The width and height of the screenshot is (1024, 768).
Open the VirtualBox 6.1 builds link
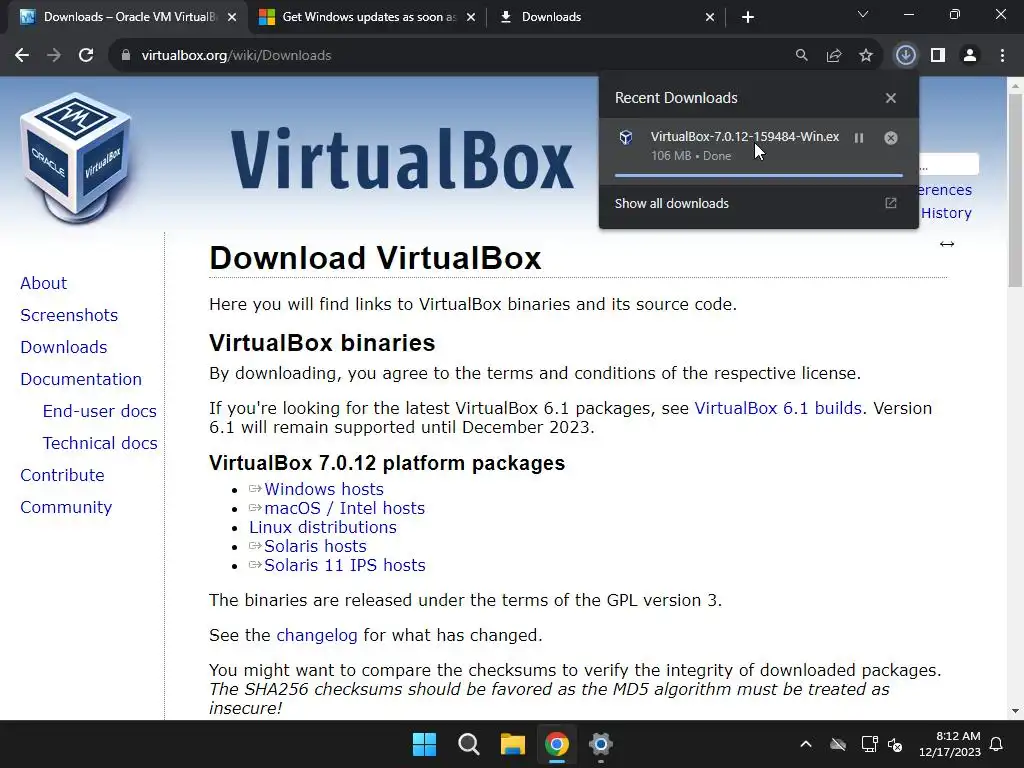tap(778, 408)
